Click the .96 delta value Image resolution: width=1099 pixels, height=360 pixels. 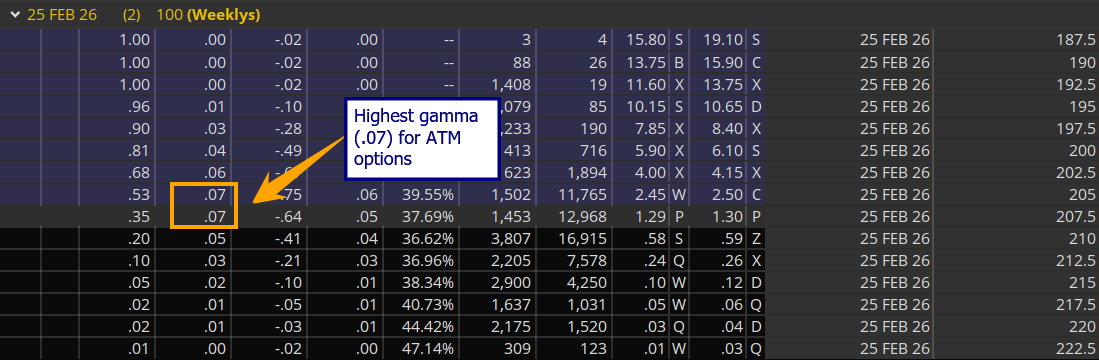click(139, 106)
